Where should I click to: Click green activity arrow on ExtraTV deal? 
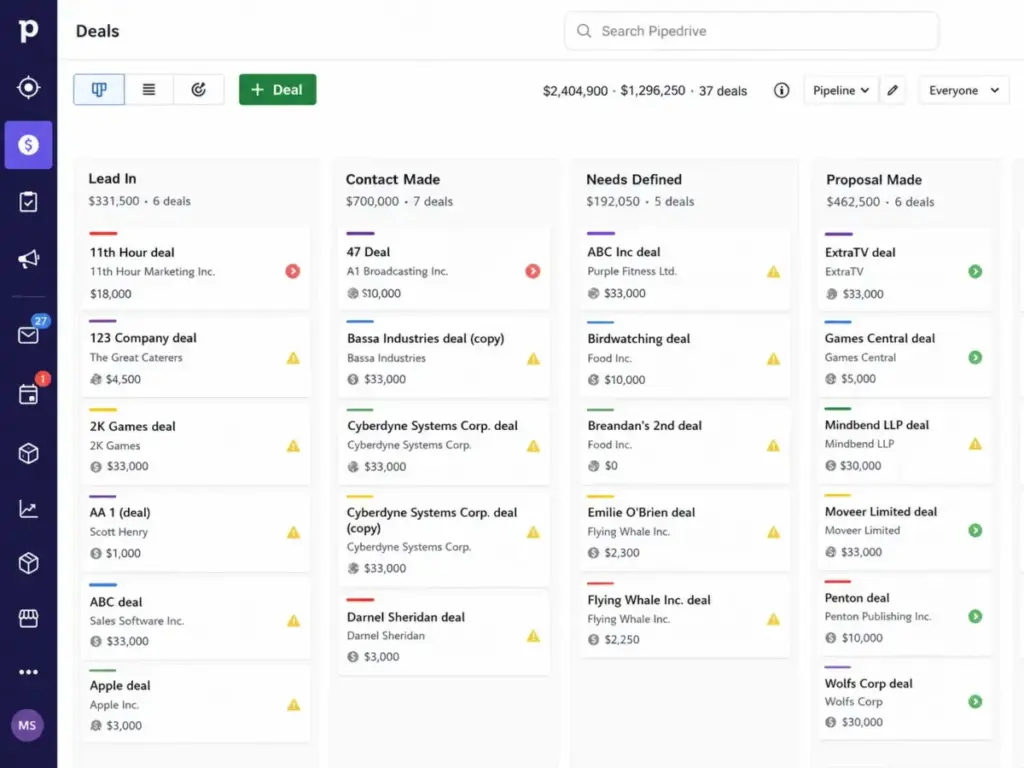point(975,271)
